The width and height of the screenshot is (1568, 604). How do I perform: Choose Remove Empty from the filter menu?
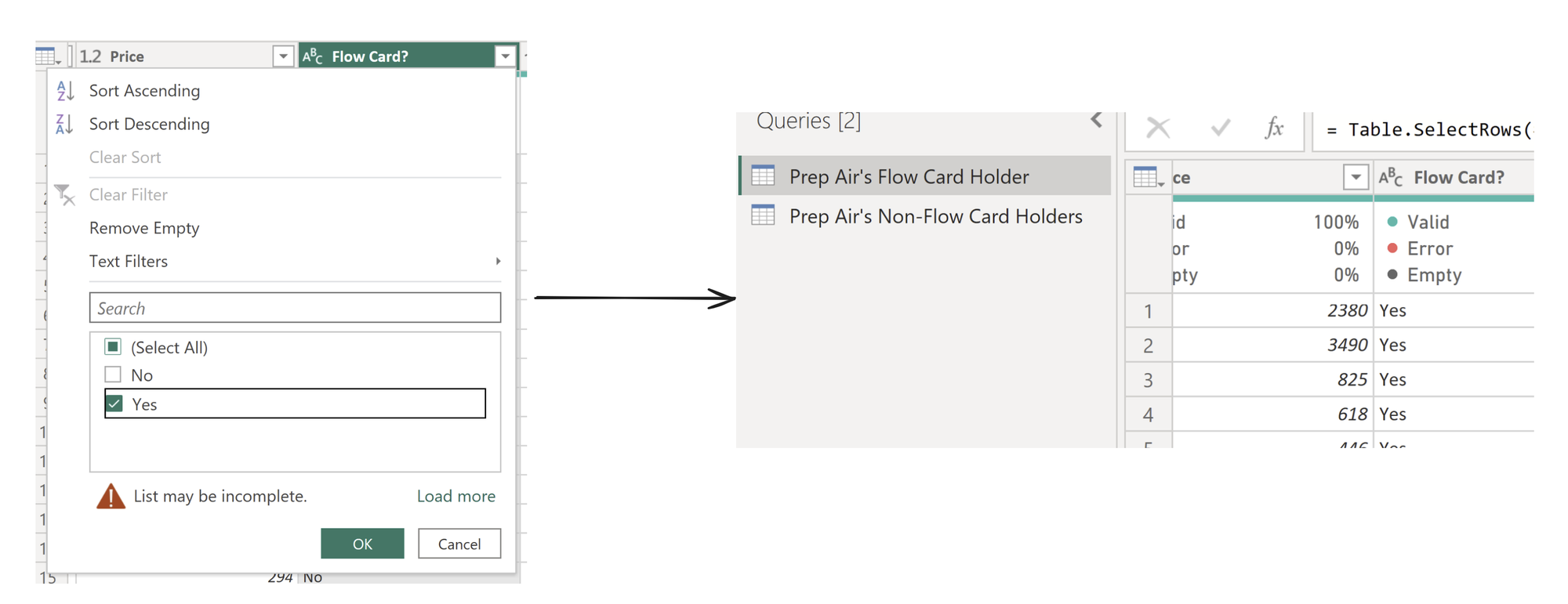(x=144, y=228)
